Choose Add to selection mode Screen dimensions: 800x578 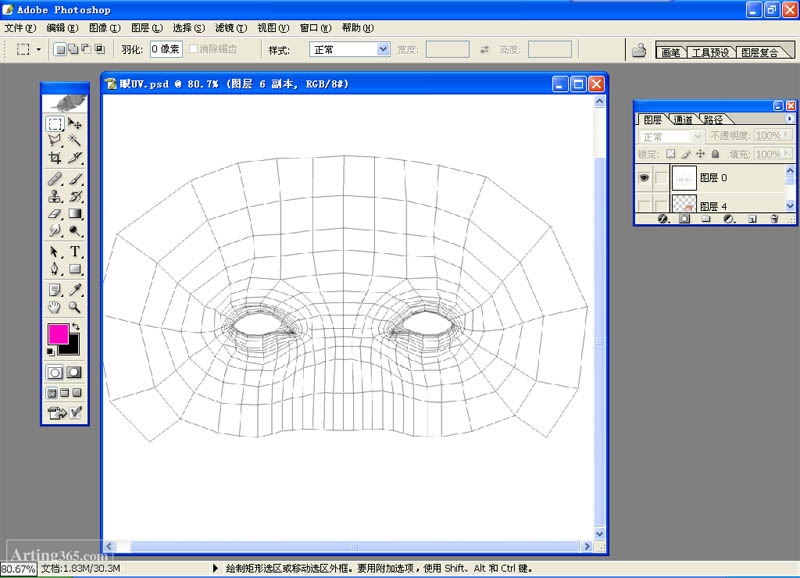click(x=73, y=49)
